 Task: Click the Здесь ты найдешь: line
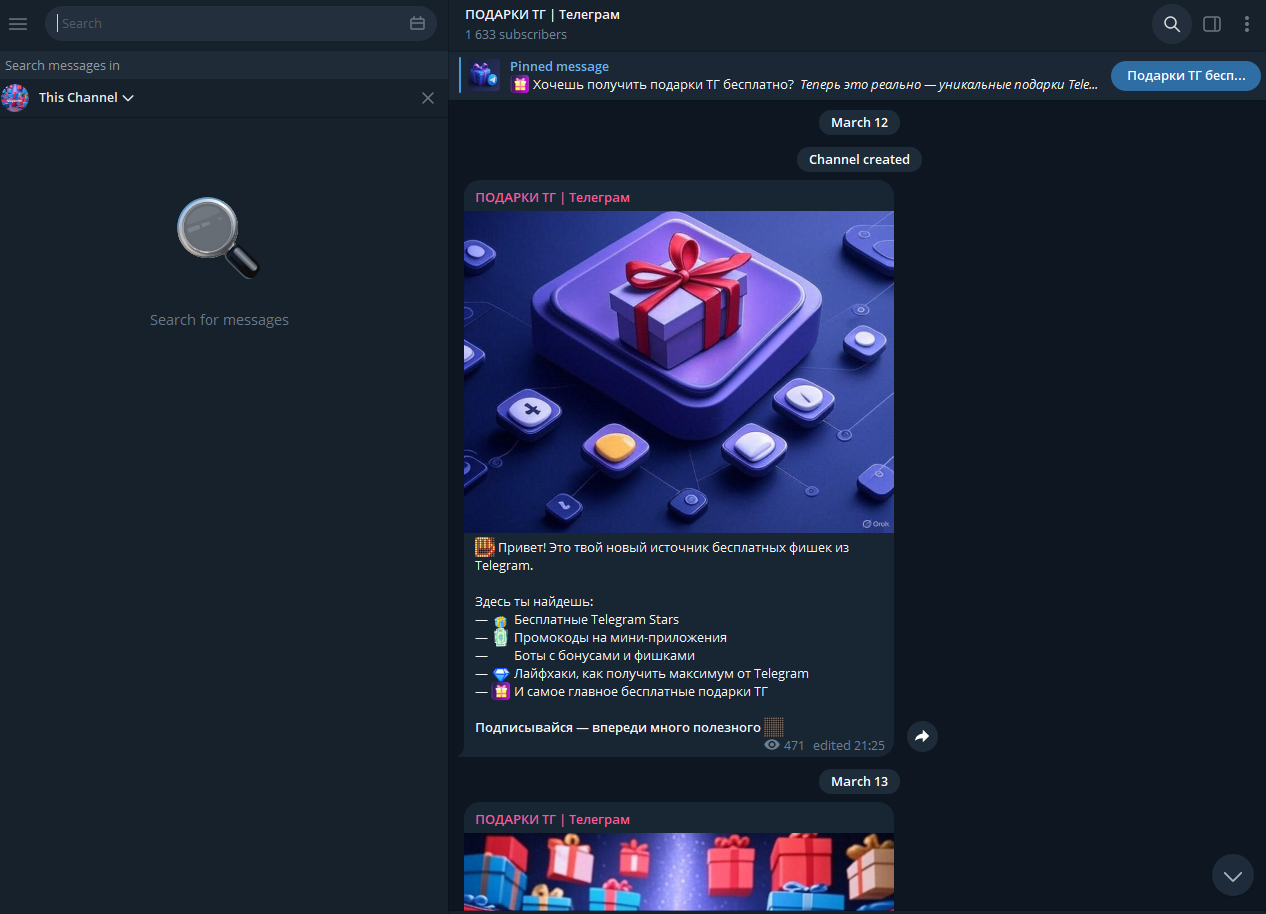[534, 602]
